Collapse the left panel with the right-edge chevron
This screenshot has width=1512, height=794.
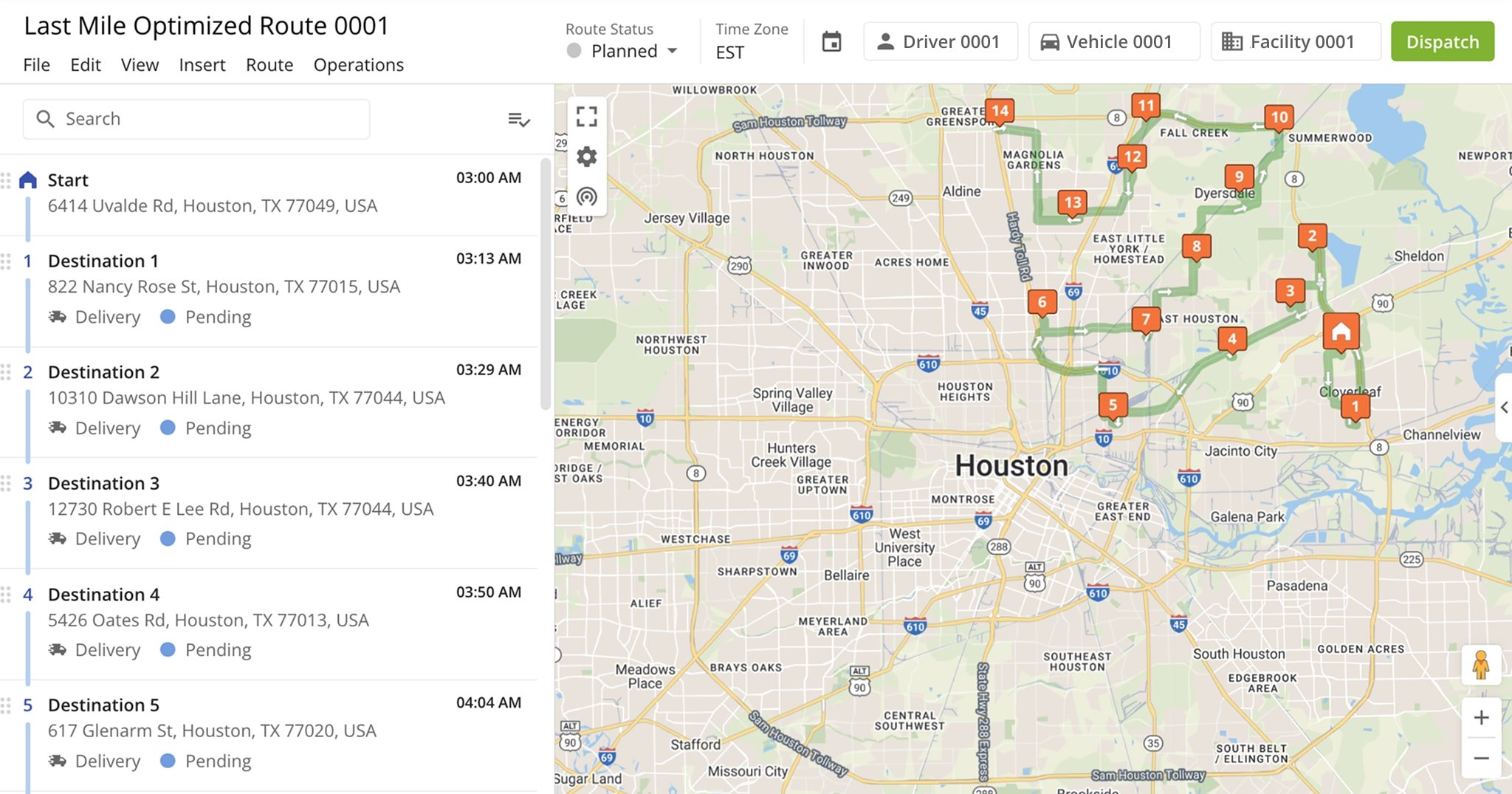1505,407
